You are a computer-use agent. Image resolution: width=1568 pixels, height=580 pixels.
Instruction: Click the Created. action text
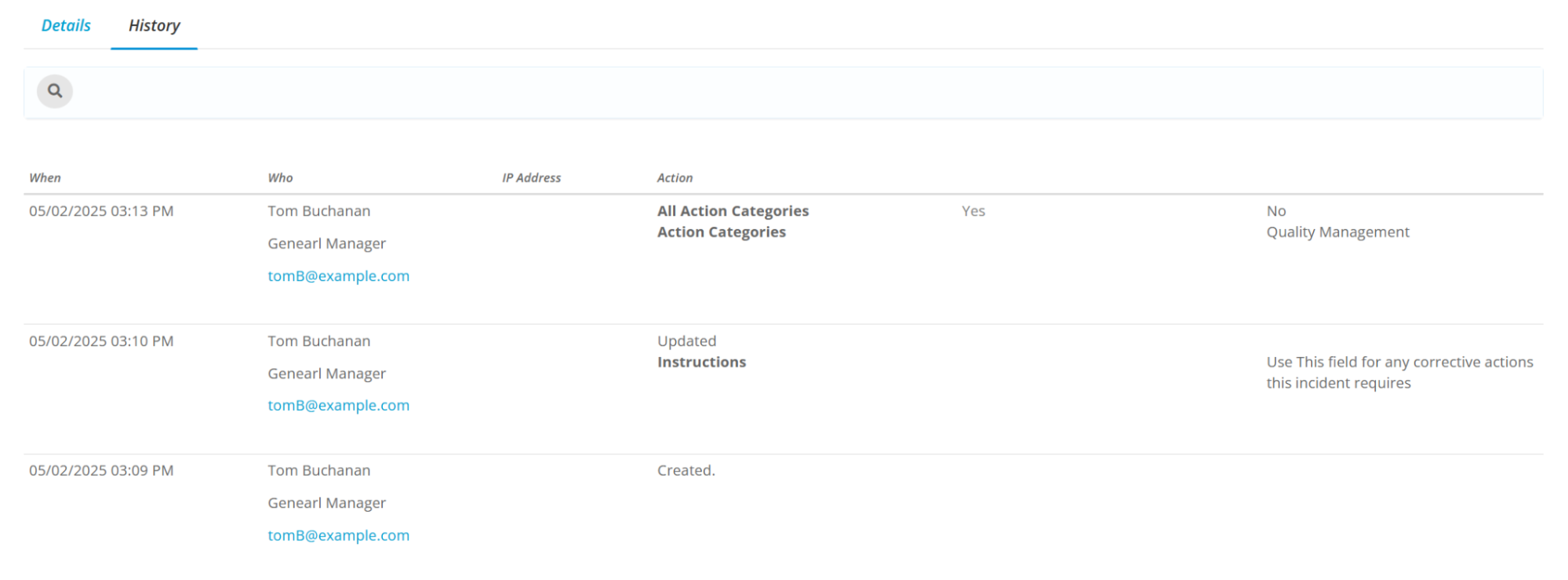(x=686, y=471)
